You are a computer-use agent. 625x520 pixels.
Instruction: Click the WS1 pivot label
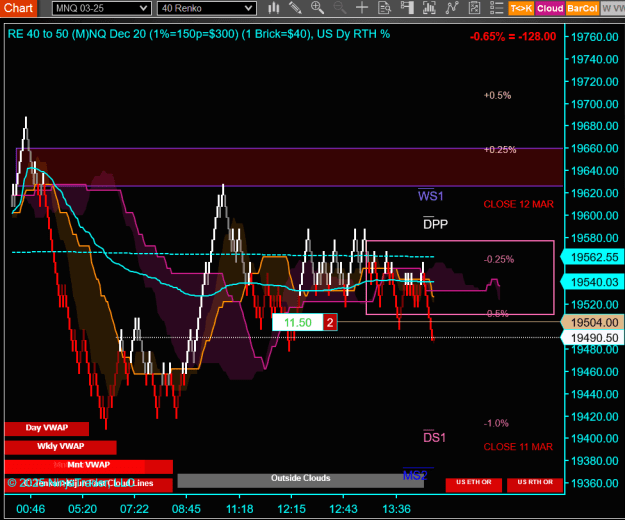coord(430,196)
